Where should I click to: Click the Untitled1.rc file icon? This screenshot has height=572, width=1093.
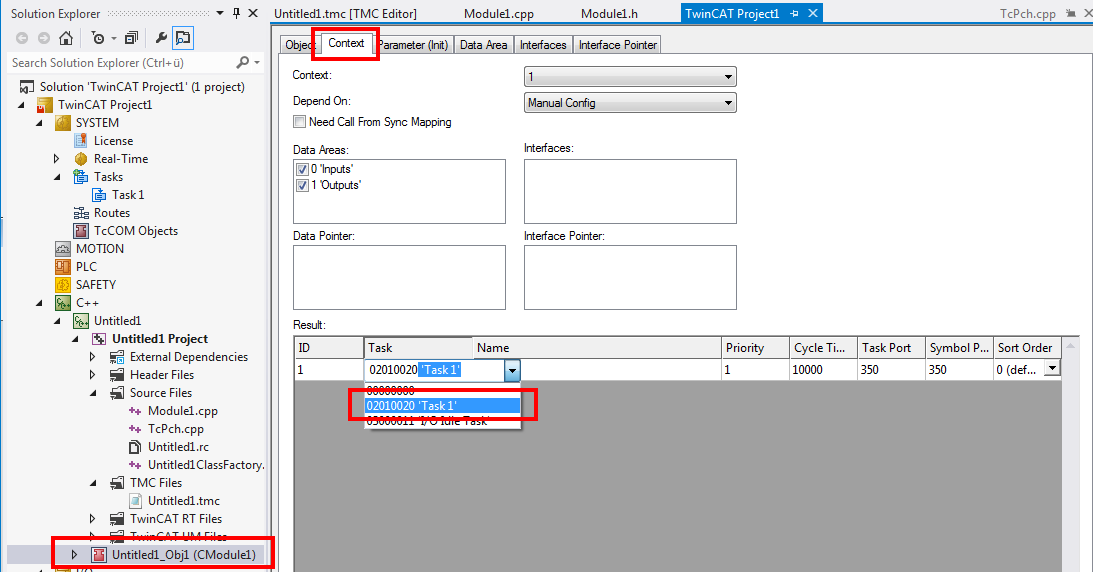[135, 447]
